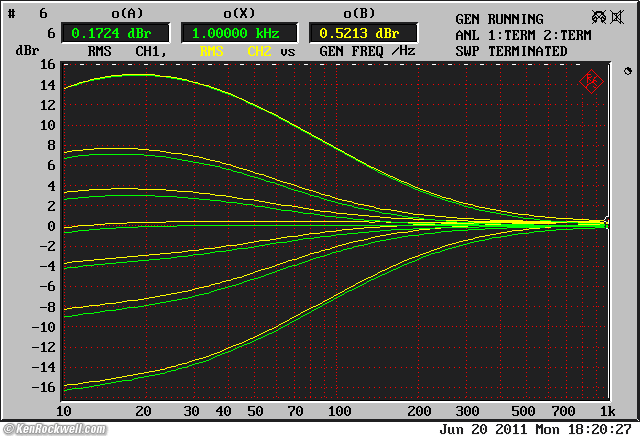Click the 0 label on the Y axis

coord(51,226)
